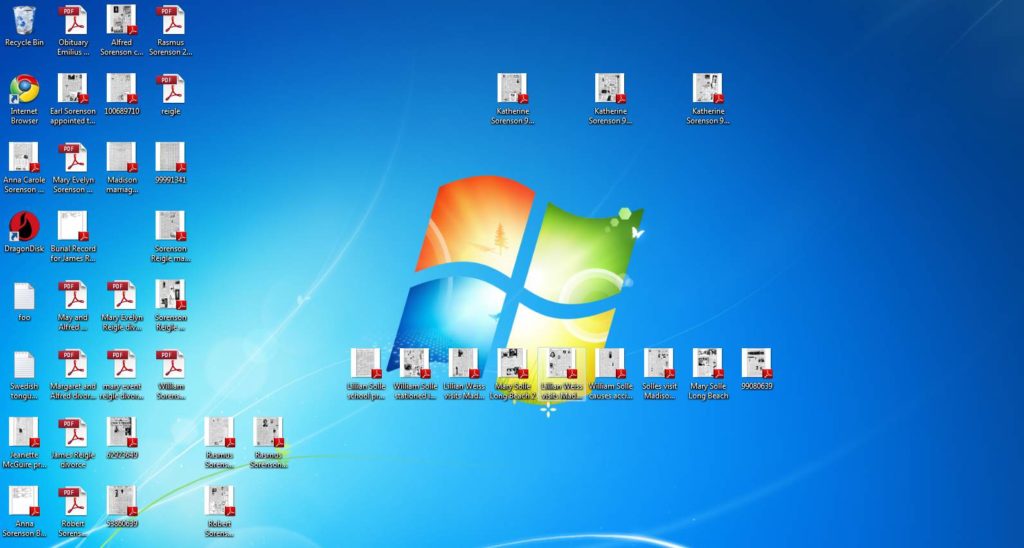Open Burial Record for James R PDF
This screenshot has height=548, width=1024.
point(73,226)
